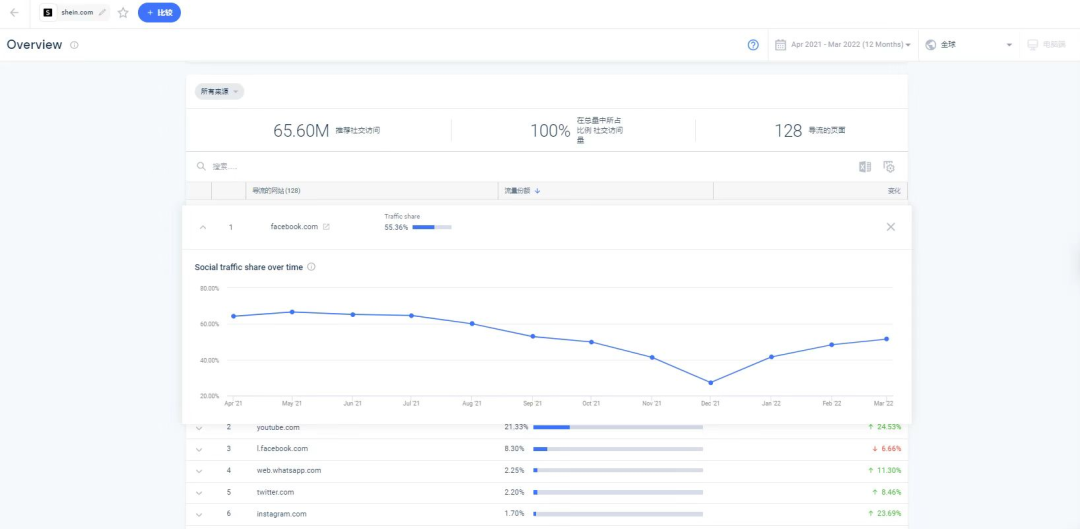Click the info icon next to Overview
The width and height of the screenshot is (1080, 529).
click(x=75, y=45)
